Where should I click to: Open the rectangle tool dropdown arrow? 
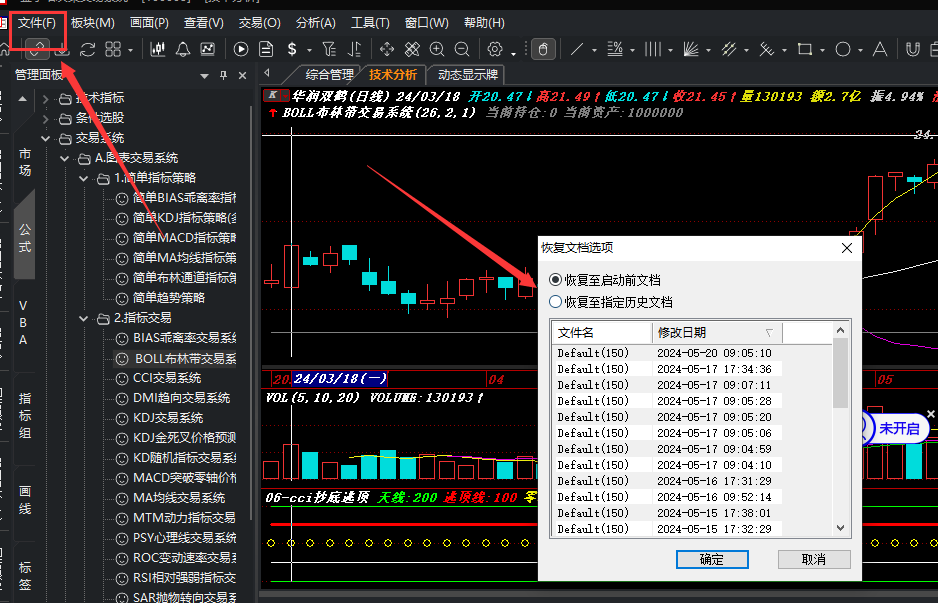coord(823,50)
